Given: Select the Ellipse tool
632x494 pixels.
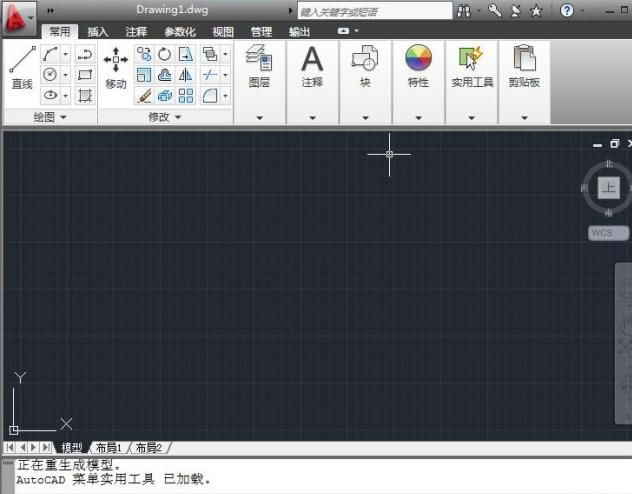Looking at the screenshot, I should (50, 95).
